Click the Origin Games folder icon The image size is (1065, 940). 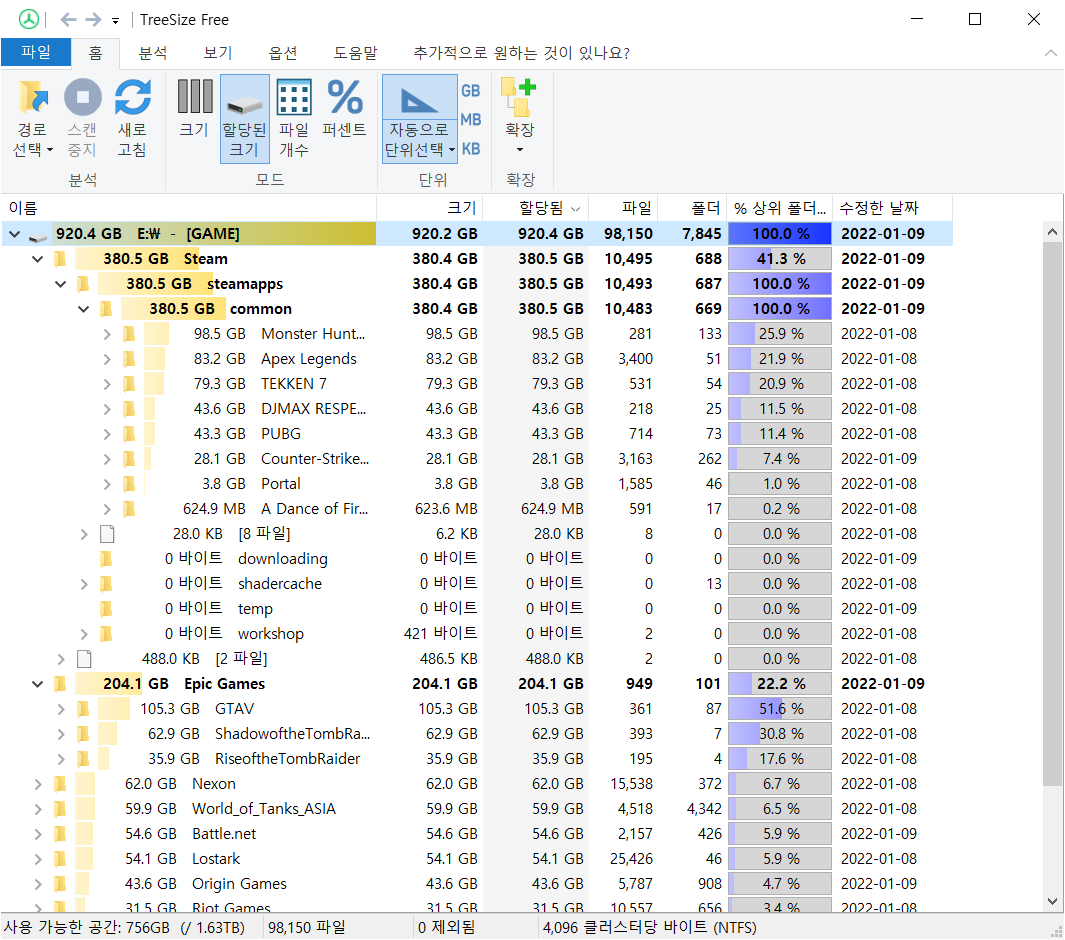[x=60, y=884]
